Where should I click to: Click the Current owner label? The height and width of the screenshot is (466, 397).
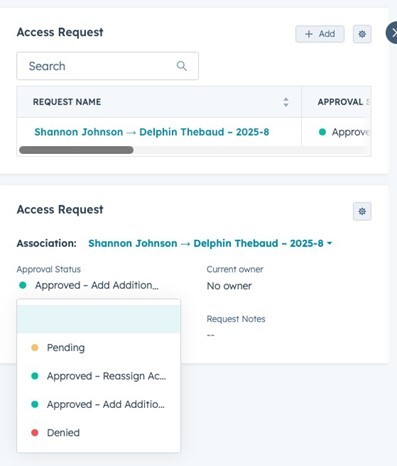235,269
